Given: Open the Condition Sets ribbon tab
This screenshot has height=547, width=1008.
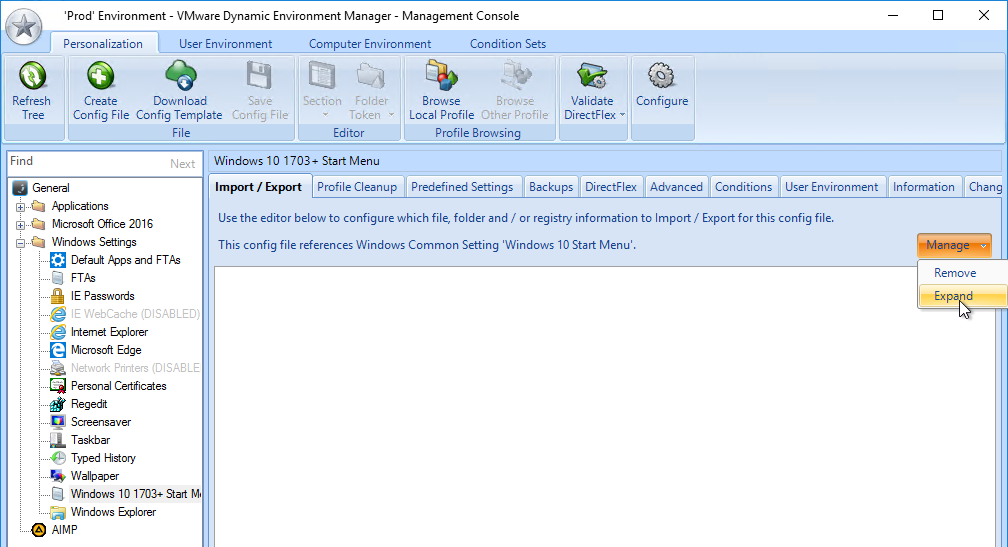Looking at the screenshot, I should pos(508,44).
